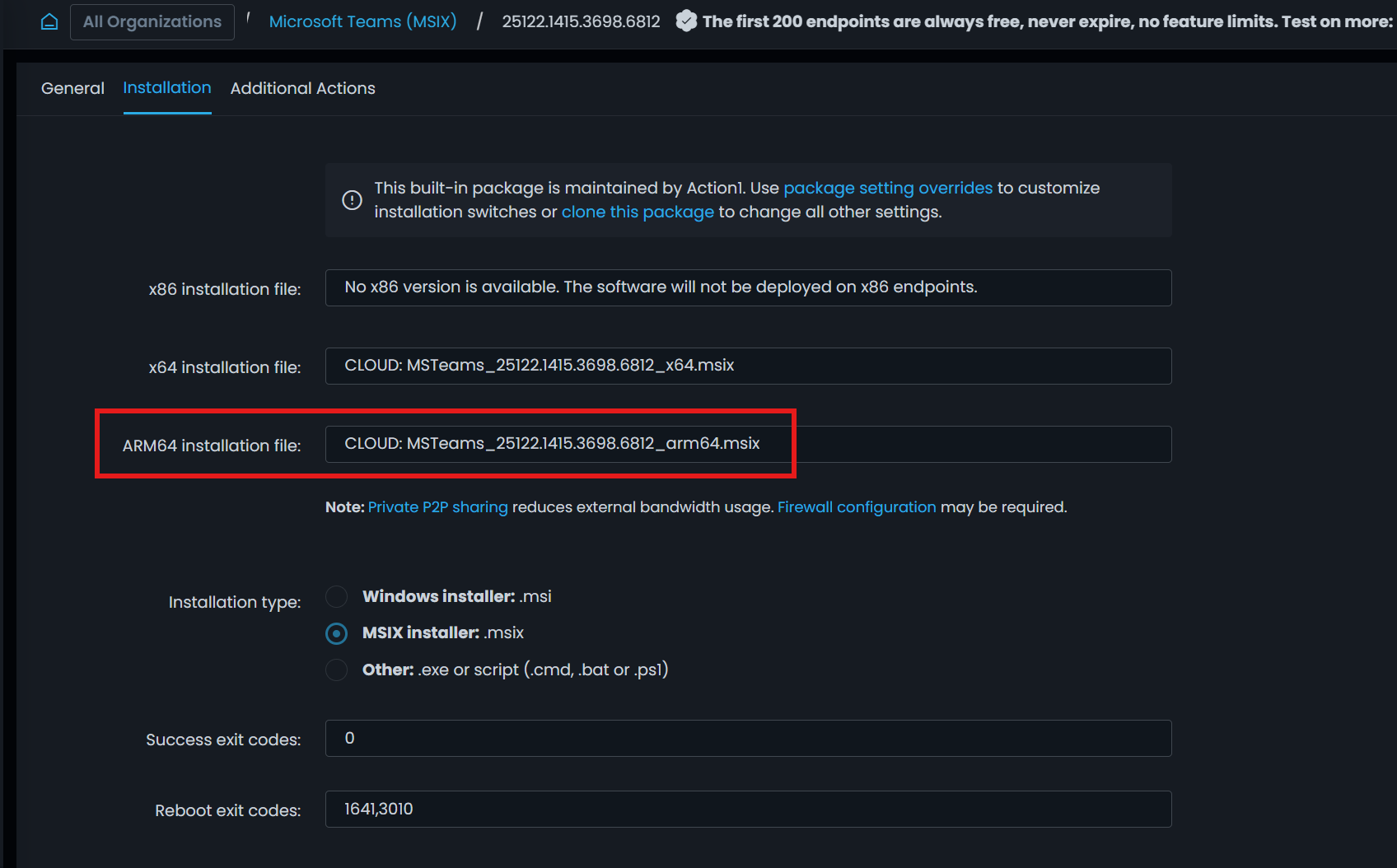Click the shield badge next to the promo text
Screen dimensions: 1397x868
point(686,21)
